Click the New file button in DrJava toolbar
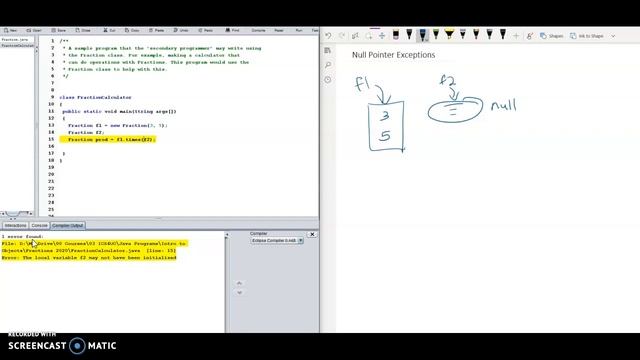 11,30
